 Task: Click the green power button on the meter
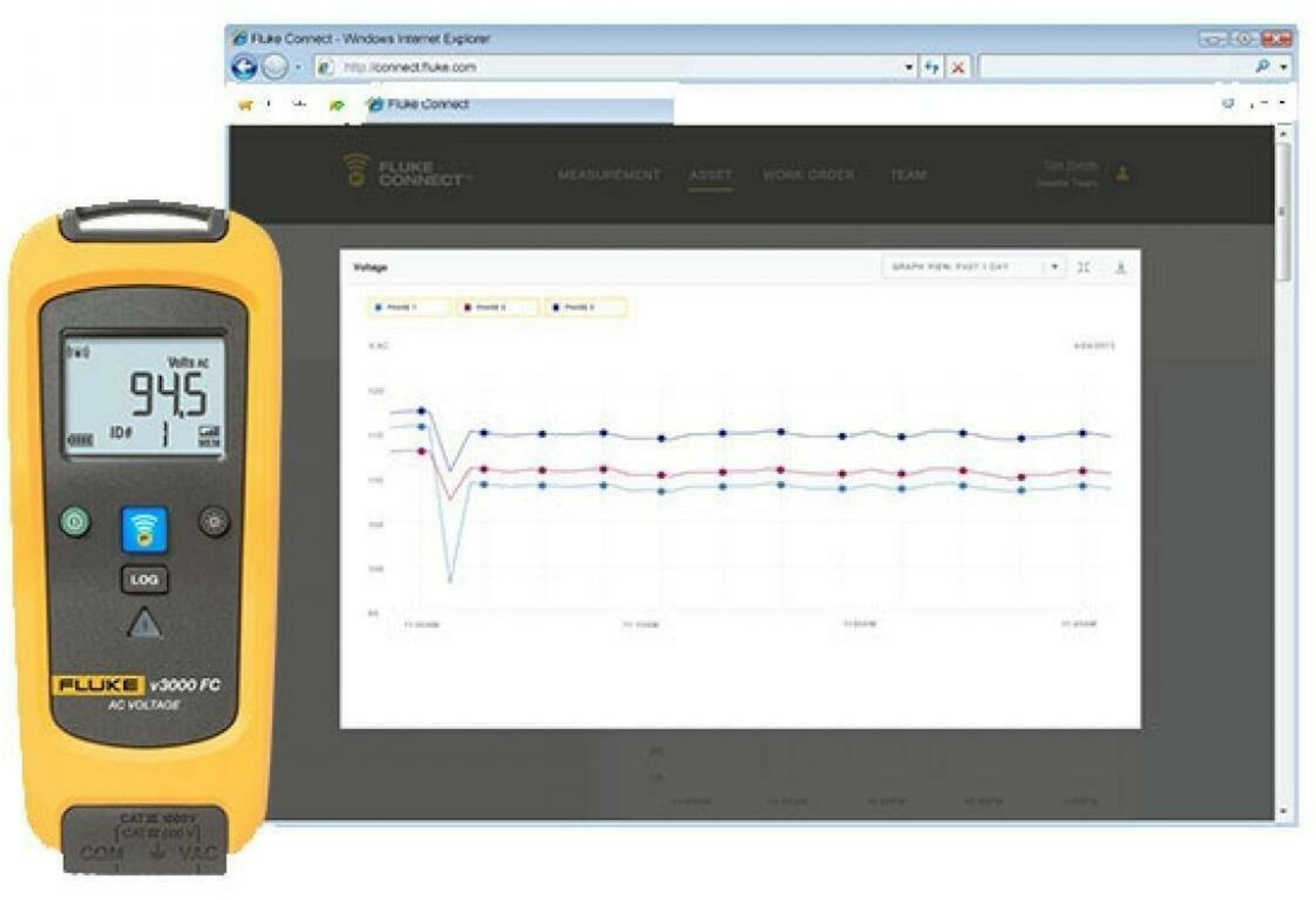76,522
